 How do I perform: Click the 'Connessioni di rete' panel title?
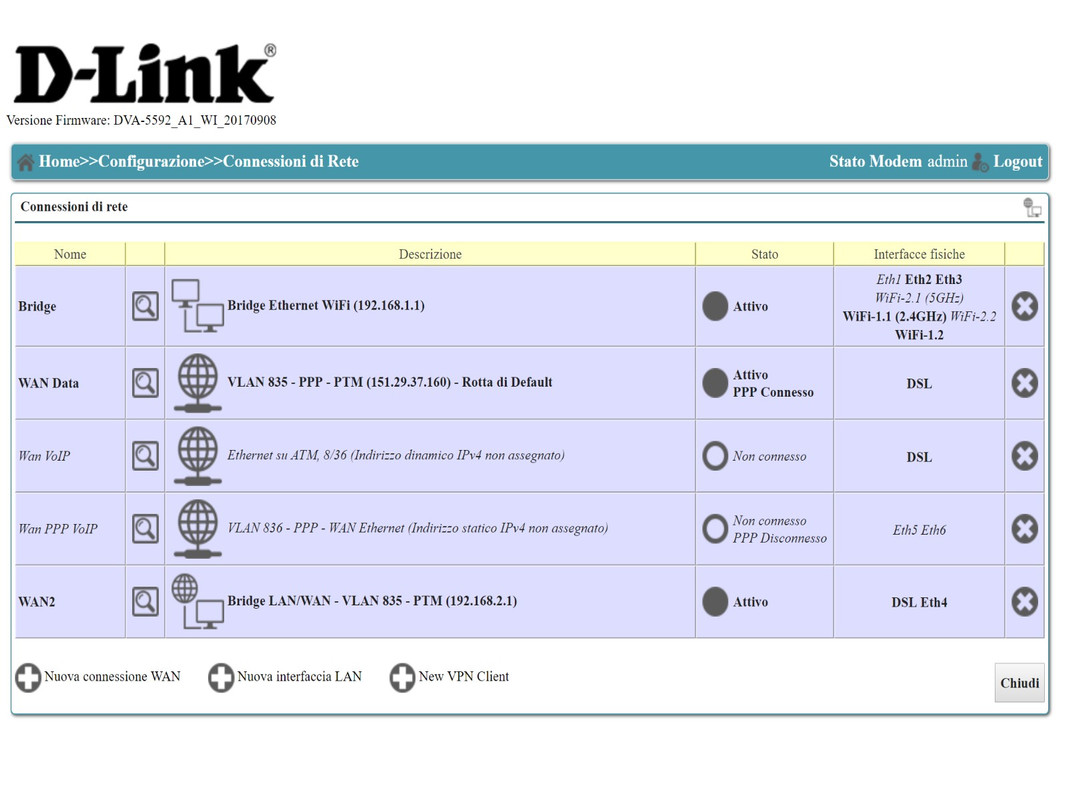(74, 206)
